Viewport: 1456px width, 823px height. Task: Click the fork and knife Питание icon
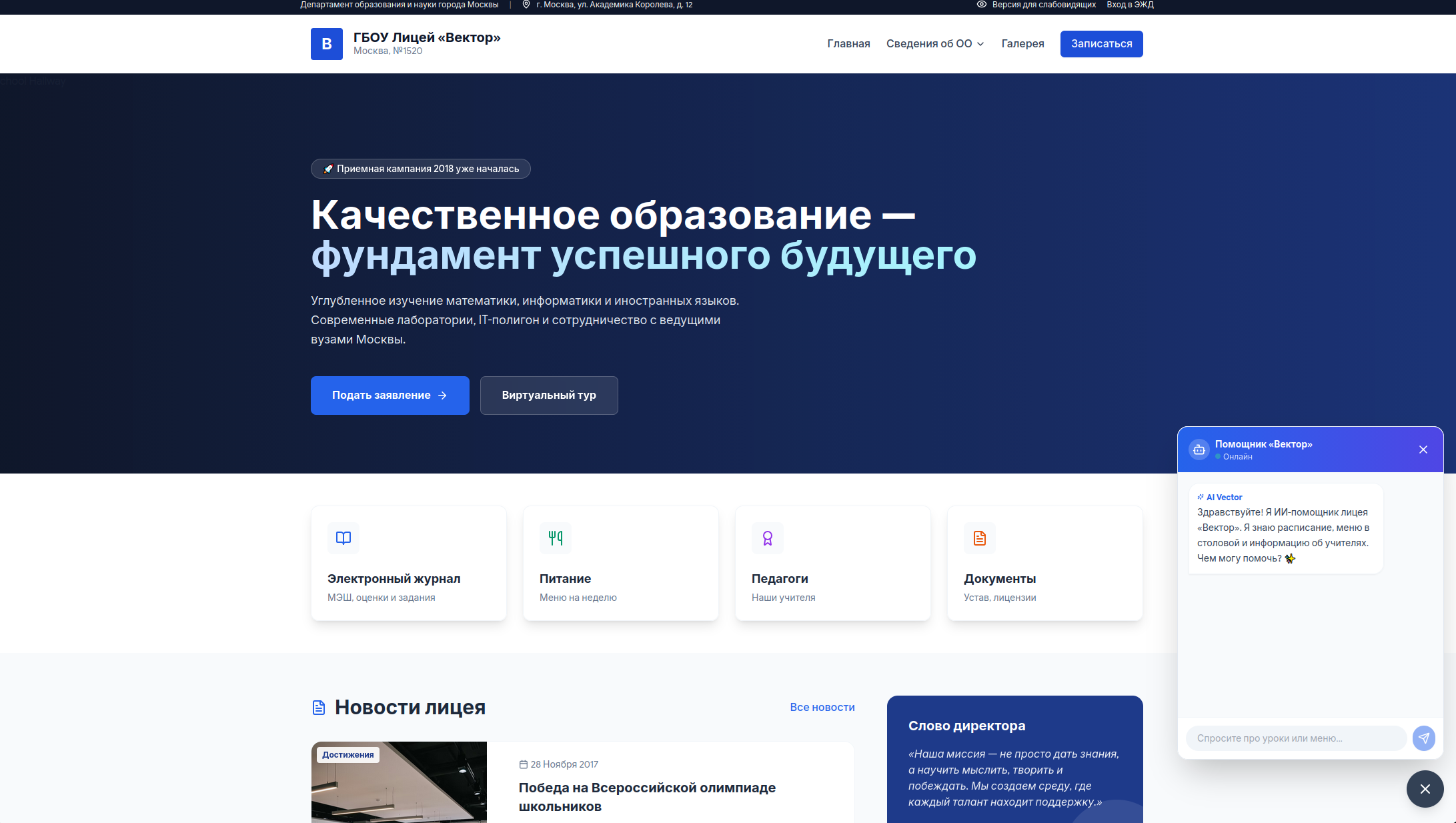[x=556, y=538]
